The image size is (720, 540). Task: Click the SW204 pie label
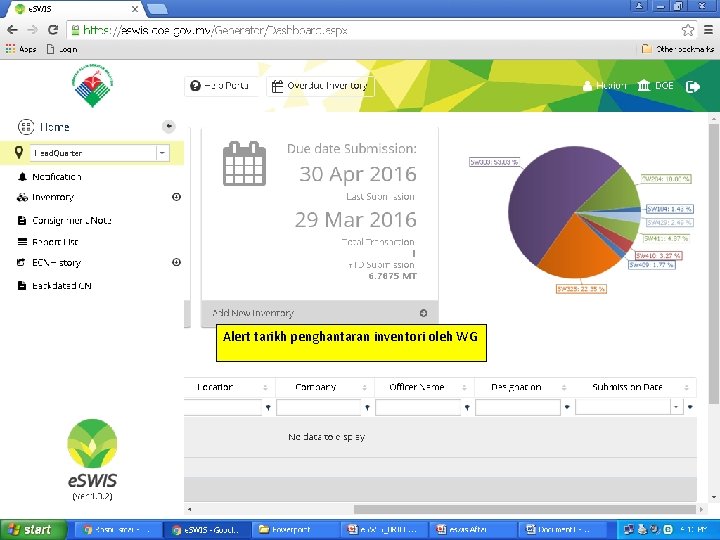click(666, 179)
